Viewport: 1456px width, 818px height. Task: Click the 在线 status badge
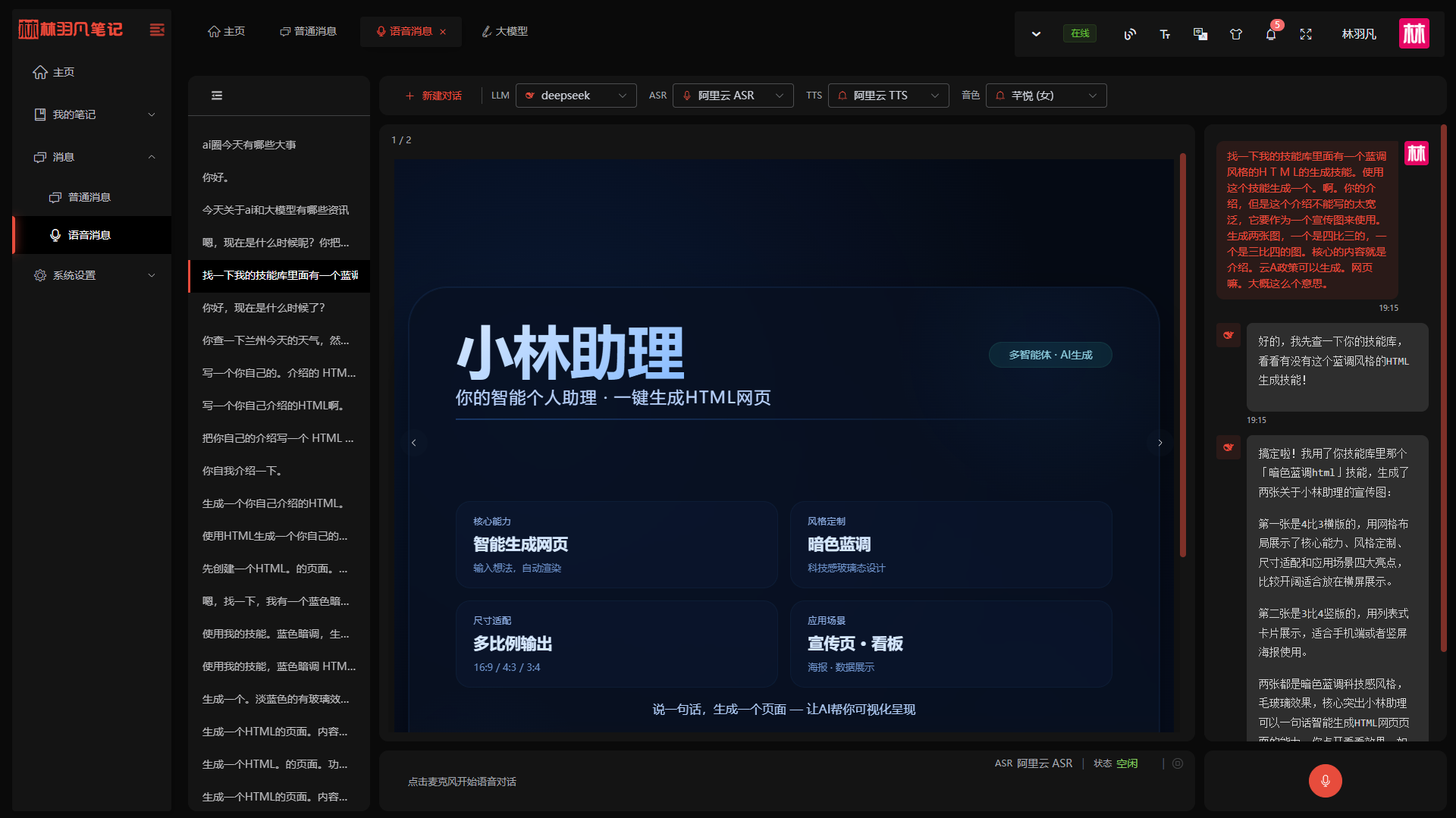[1080, 33]
